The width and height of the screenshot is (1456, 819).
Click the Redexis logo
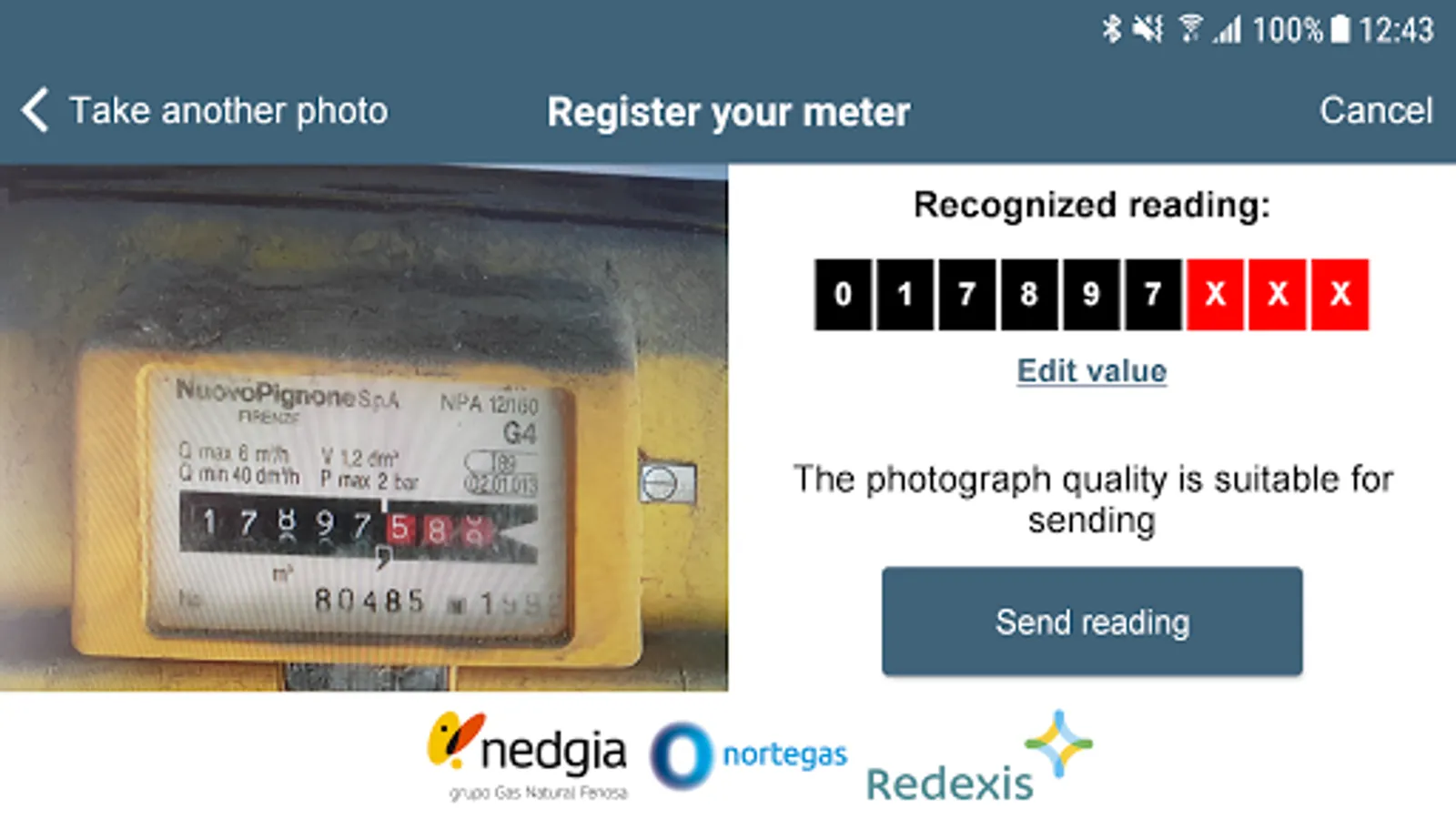tap(979, 757)
